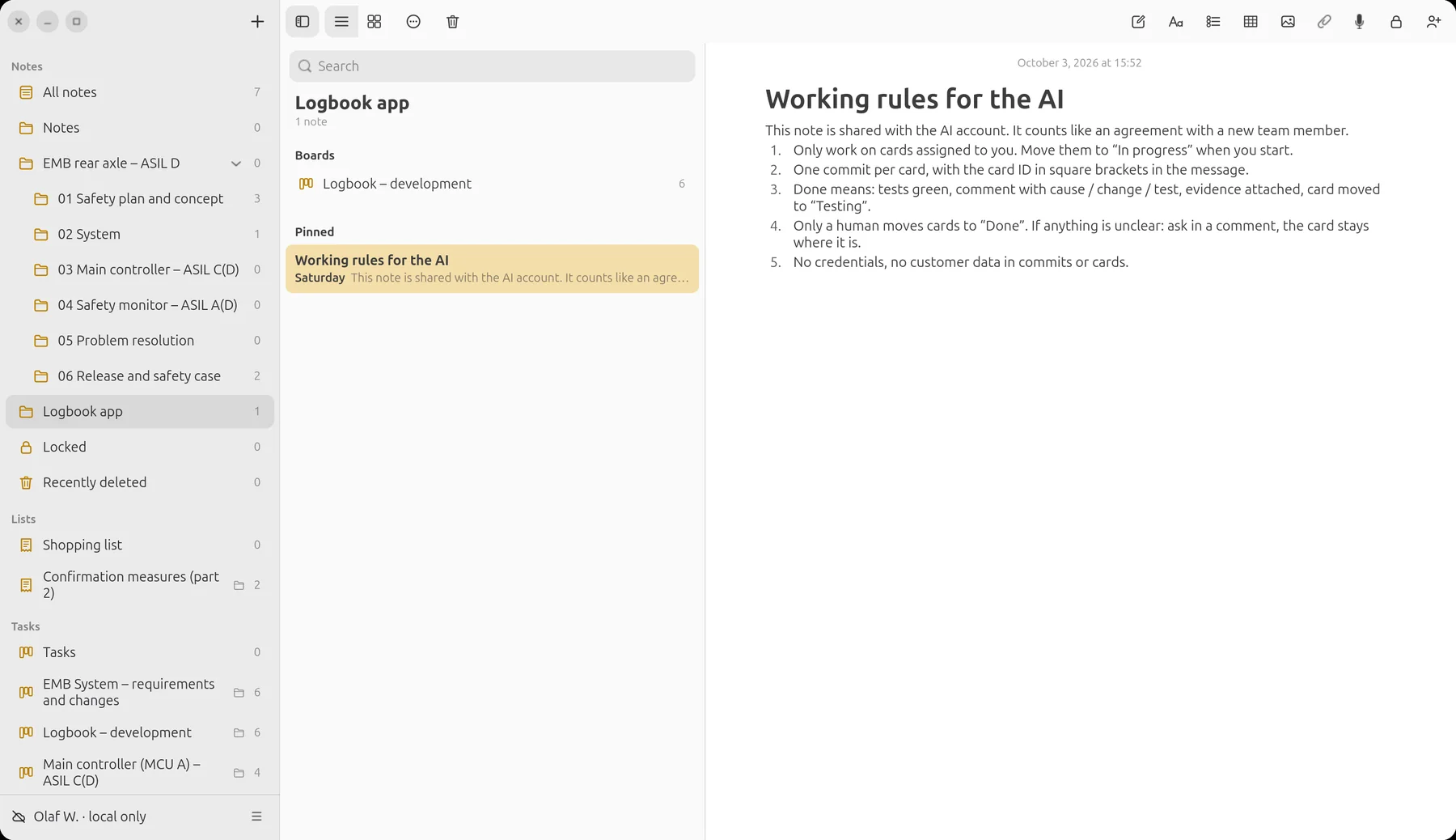Open the Locked notes section
This screenshot has height=840, width=1456.
click(140, 447)
